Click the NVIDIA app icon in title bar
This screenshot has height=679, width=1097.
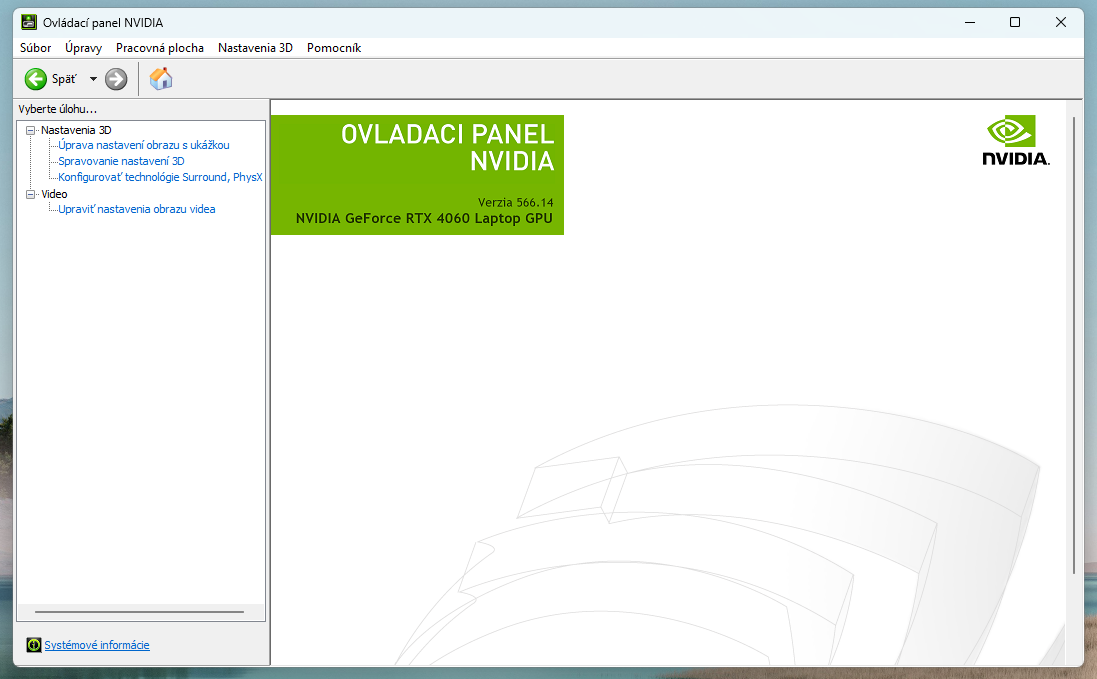point(28,22)
